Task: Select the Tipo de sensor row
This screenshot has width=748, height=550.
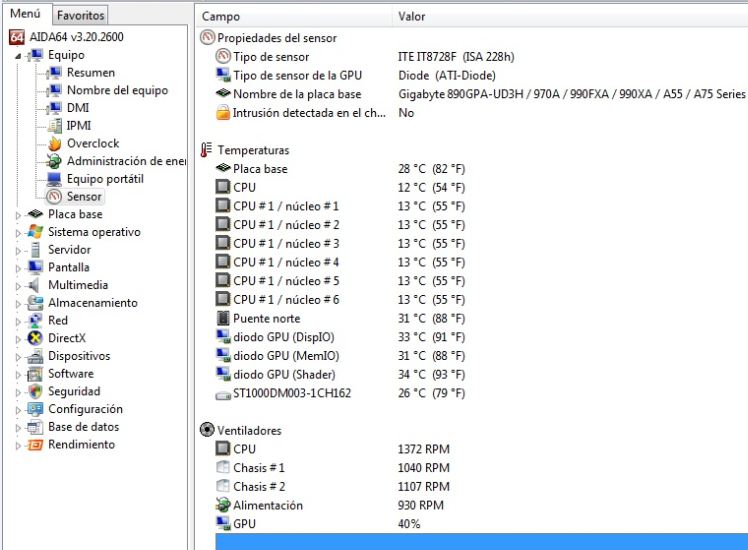Action: [482, 57]
